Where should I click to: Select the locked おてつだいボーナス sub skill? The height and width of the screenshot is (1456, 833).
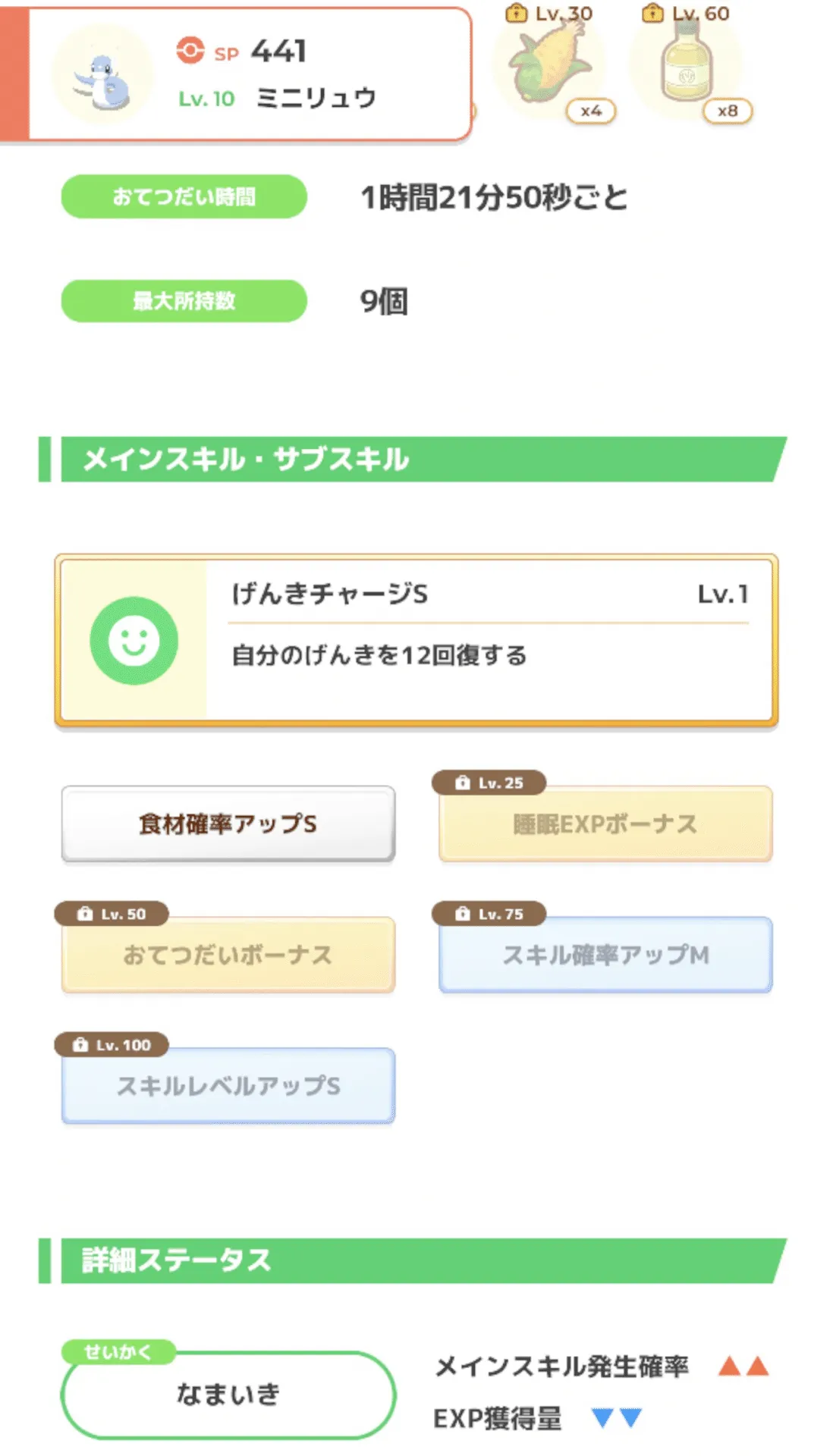click(x=228, y=955)
